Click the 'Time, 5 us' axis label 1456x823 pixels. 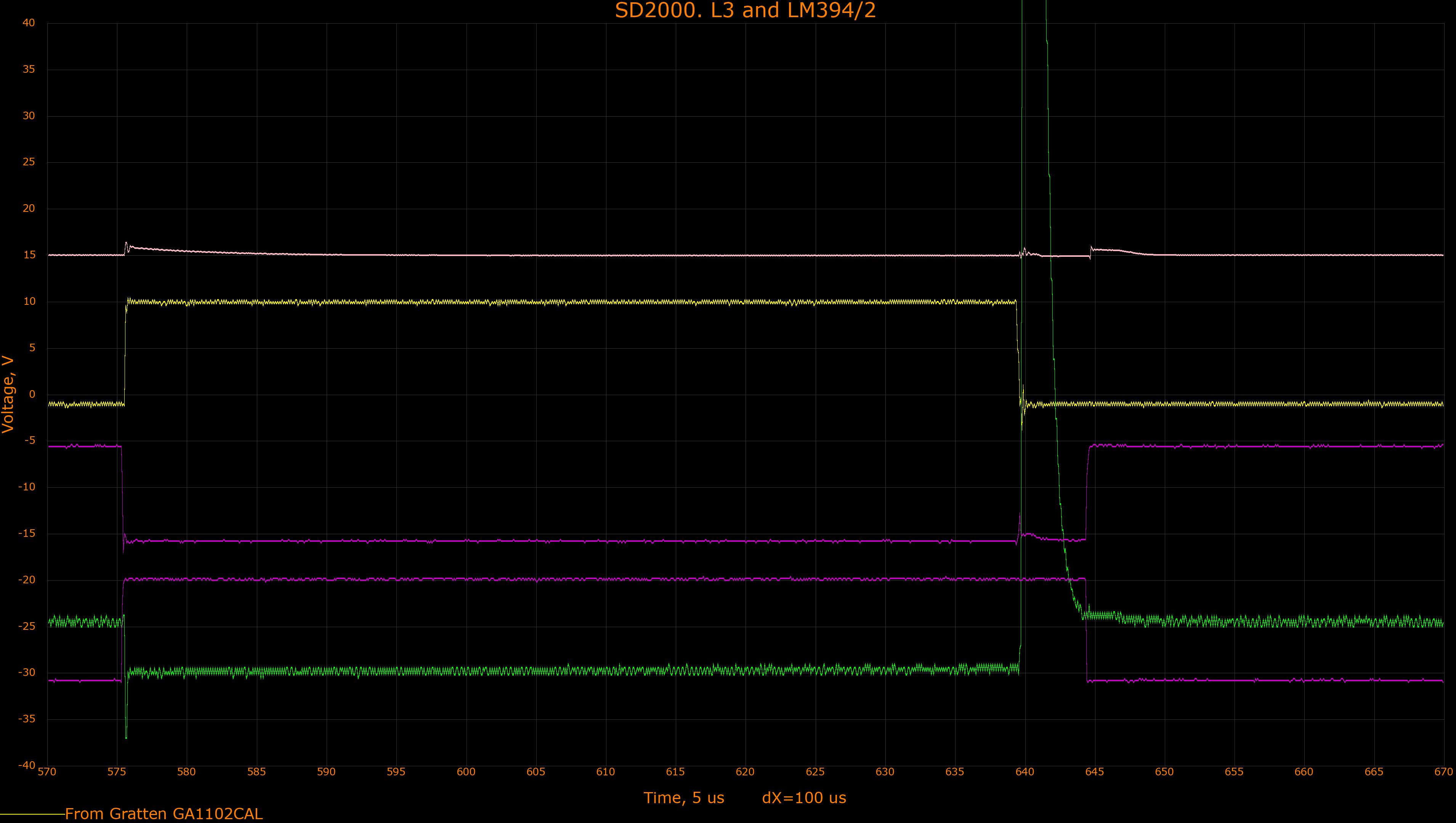[x=684, y=797]
